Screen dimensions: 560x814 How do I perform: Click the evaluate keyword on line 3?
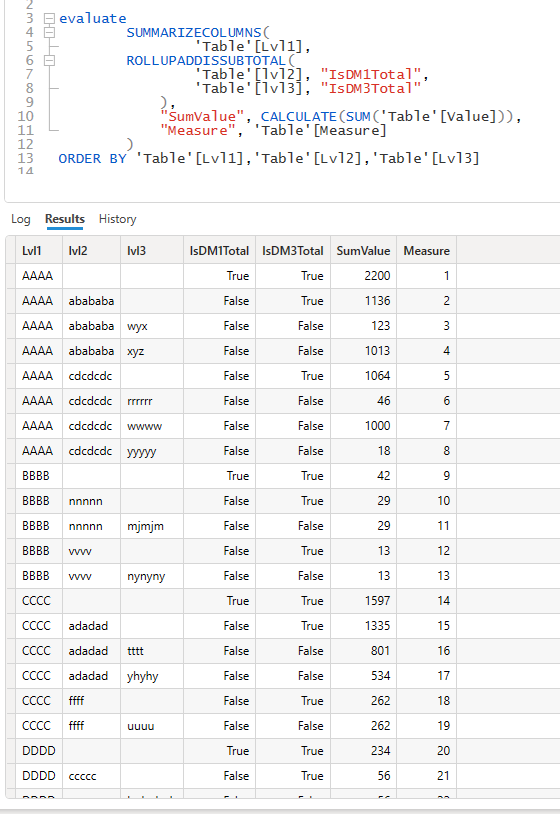[93, 19]
